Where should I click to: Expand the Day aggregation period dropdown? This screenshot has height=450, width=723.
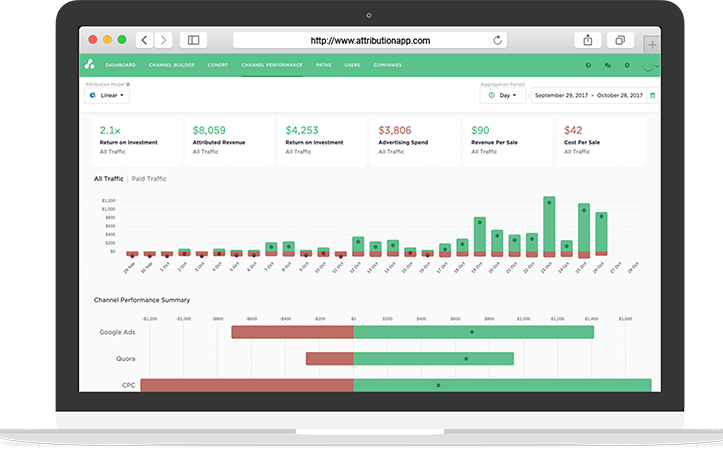pos(503,95)
